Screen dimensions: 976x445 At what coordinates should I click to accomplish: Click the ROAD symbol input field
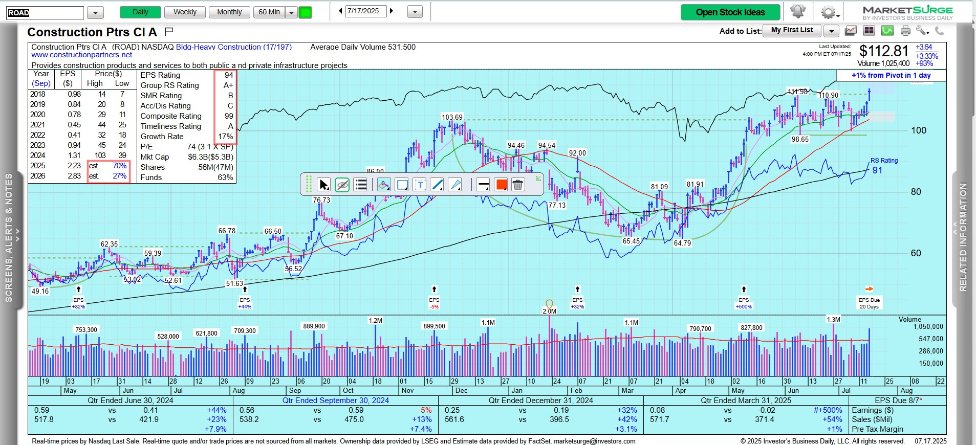point(44,12)
